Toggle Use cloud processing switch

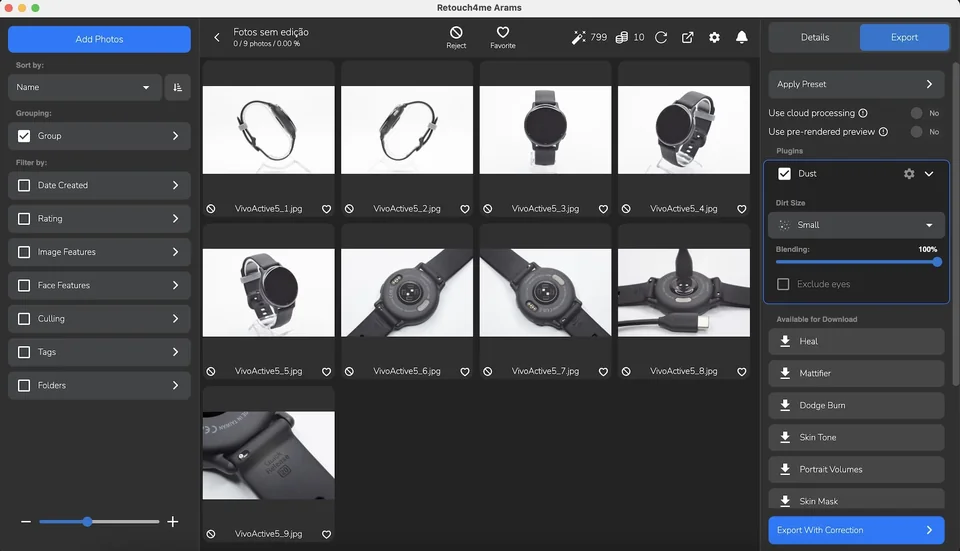(917, 113)
